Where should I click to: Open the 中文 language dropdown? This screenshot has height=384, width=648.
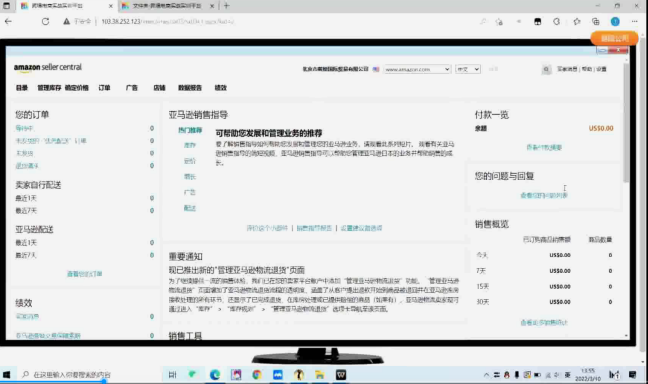click(x=468, y=69)
